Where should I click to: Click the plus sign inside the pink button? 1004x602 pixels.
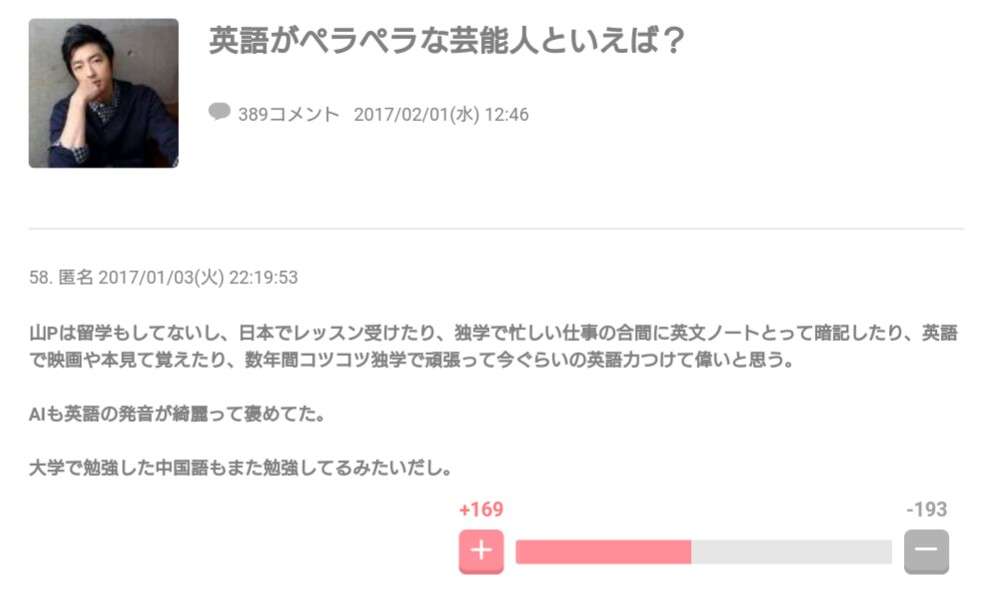[x=481, y=551]
